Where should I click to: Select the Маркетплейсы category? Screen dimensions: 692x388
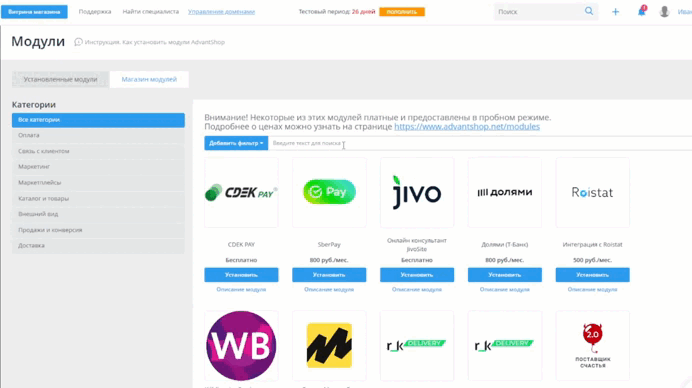point(98,182)
